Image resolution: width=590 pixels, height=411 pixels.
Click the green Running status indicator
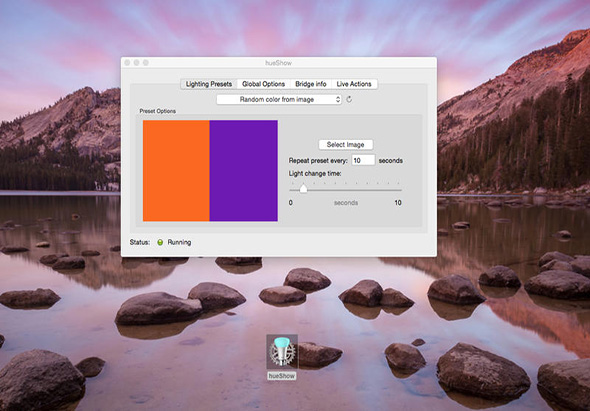[x=160, y=242]
